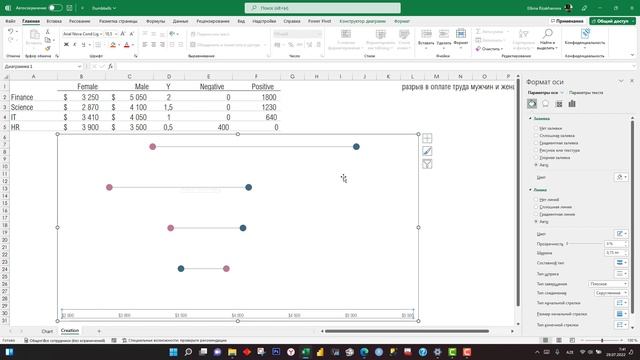Switch to the Data (Данные) tab
The image size is (640, 360).
click(x=180, y=21)
